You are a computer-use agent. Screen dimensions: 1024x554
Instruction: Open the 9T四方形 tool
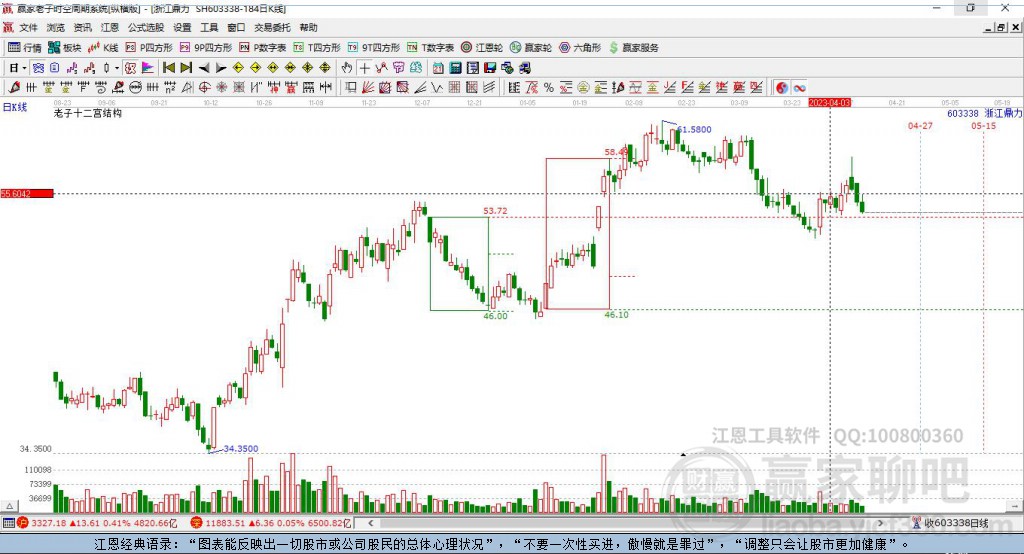[x=374, y=48]
